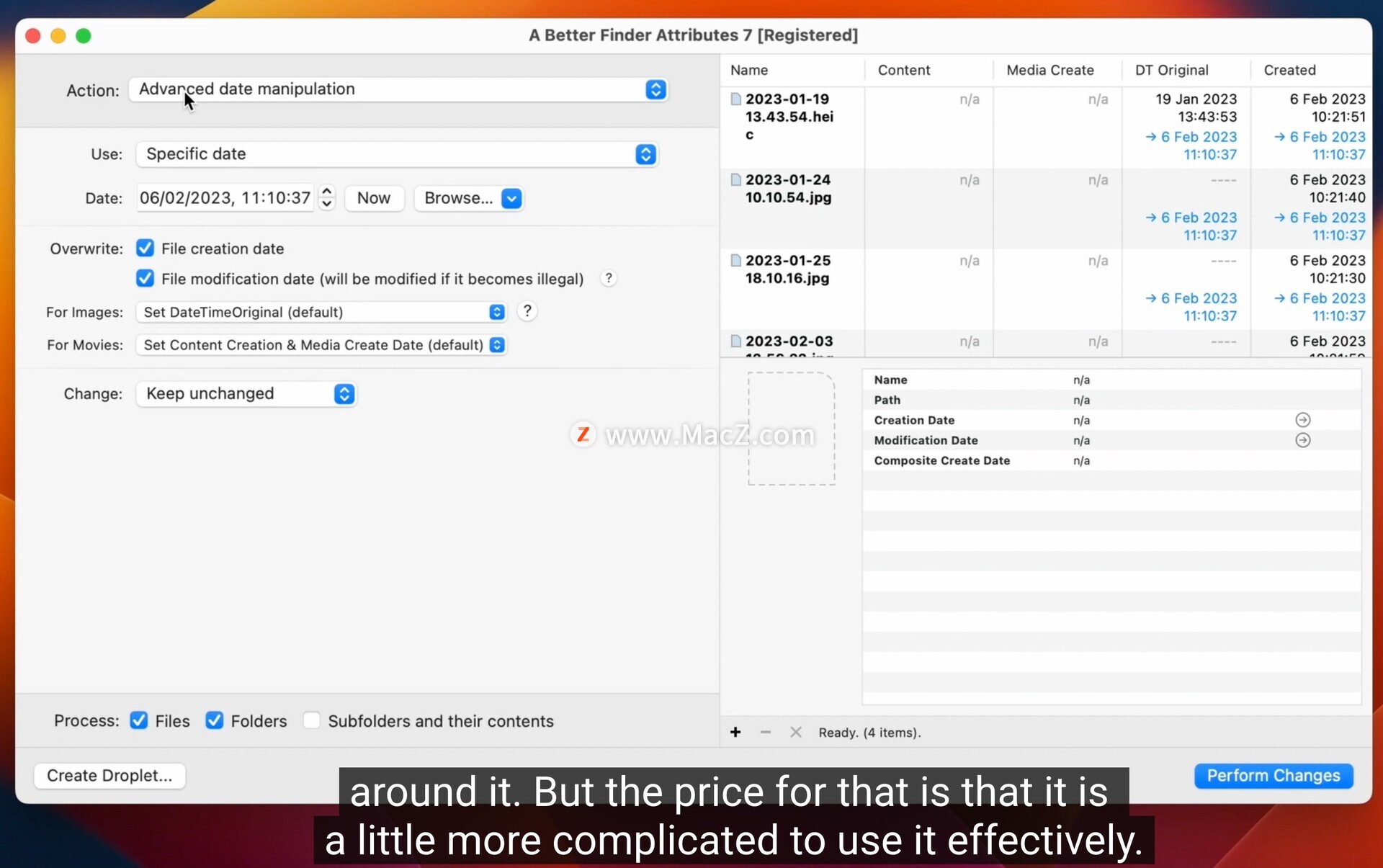Open help next to For Images
This screenshot has width=1383, height=868.
tap(527, 311)
